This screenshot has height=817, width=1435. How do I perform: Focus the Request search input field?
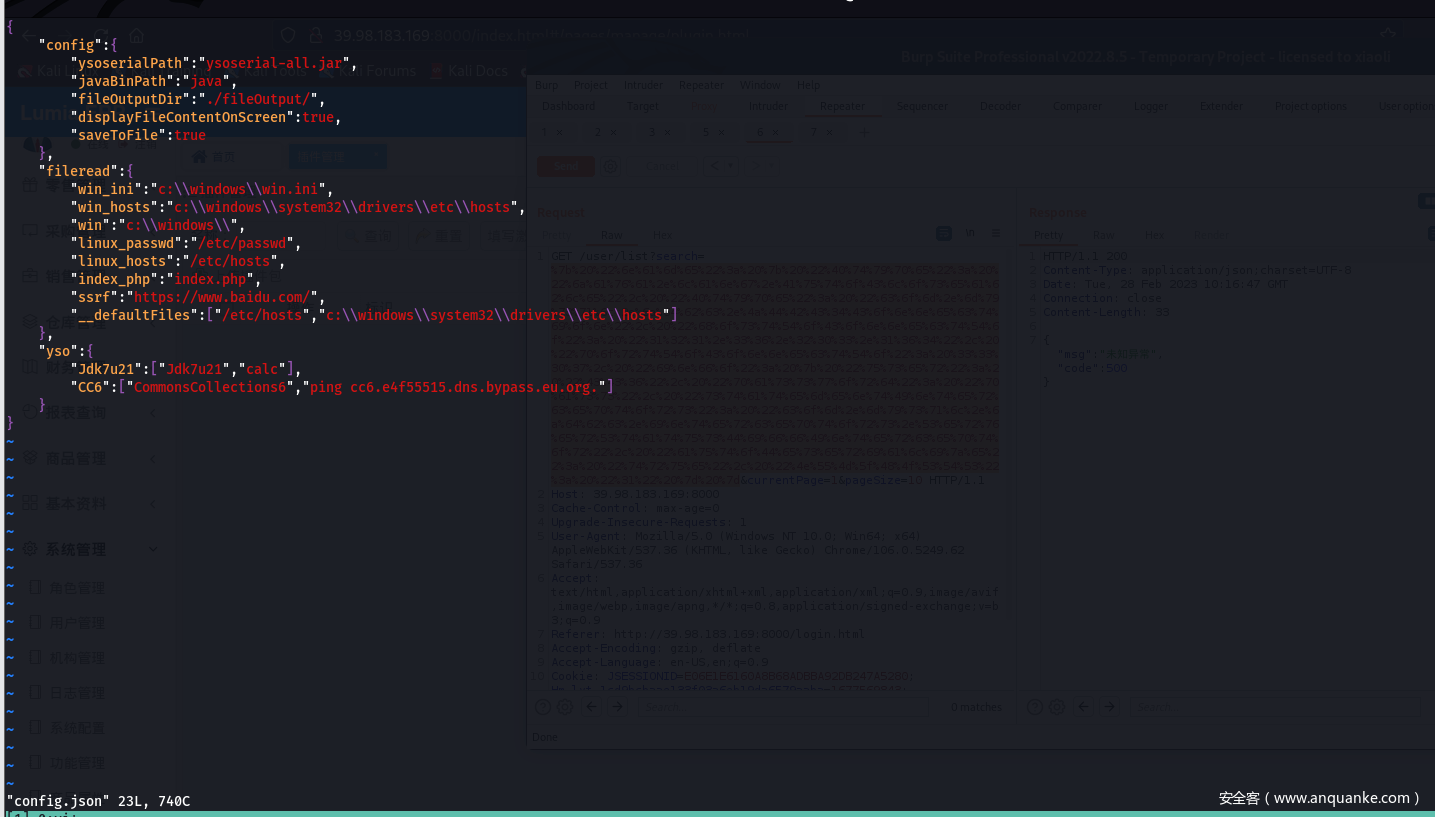(x=783, y=707)
